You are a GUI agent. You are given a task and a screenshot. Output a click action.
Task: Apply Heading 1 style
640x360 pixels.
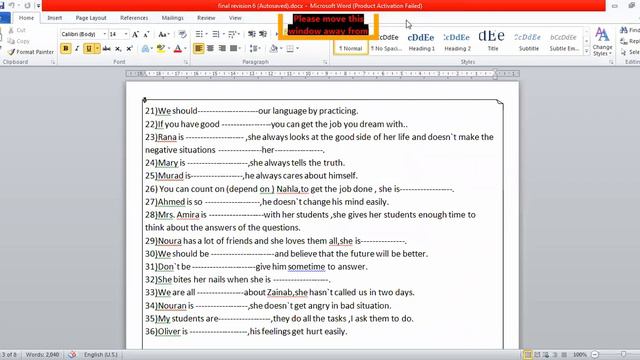click(421, 41)
